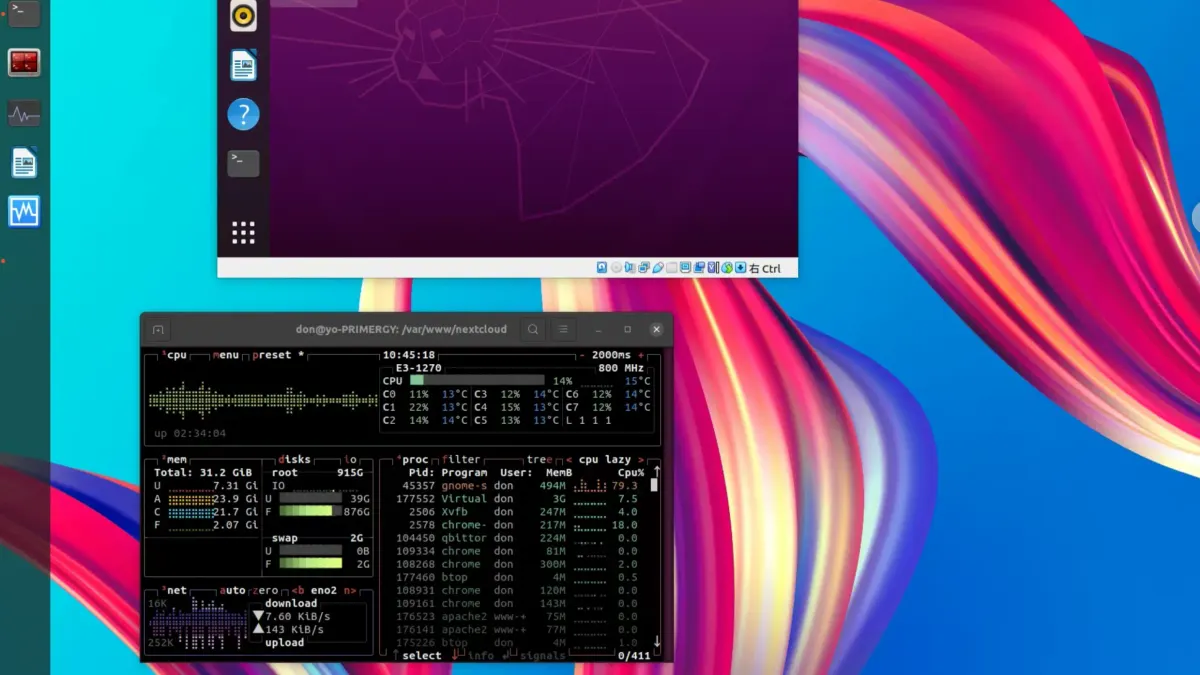Open LibreOffice Writer in the VM guest dock
The image size is (1200, 675).
click(244, 66)
